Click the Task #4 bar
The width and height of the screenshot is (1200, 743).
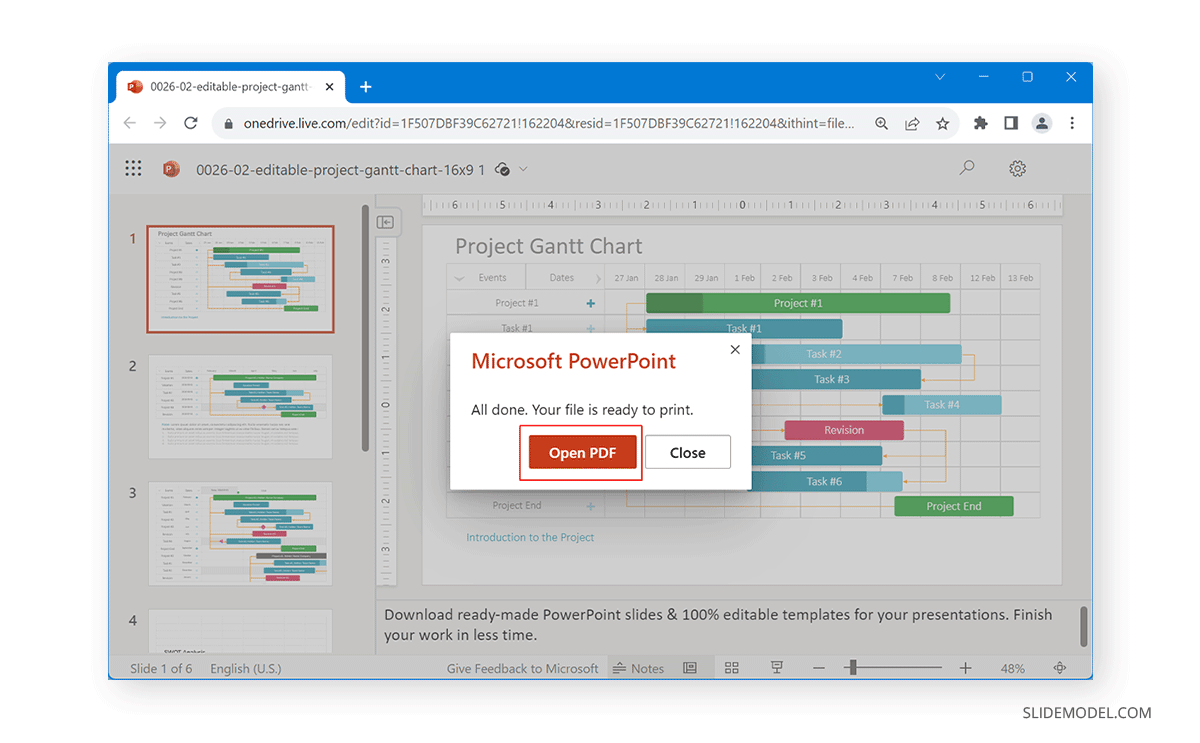pyautogui.click(x=941, y=405)
